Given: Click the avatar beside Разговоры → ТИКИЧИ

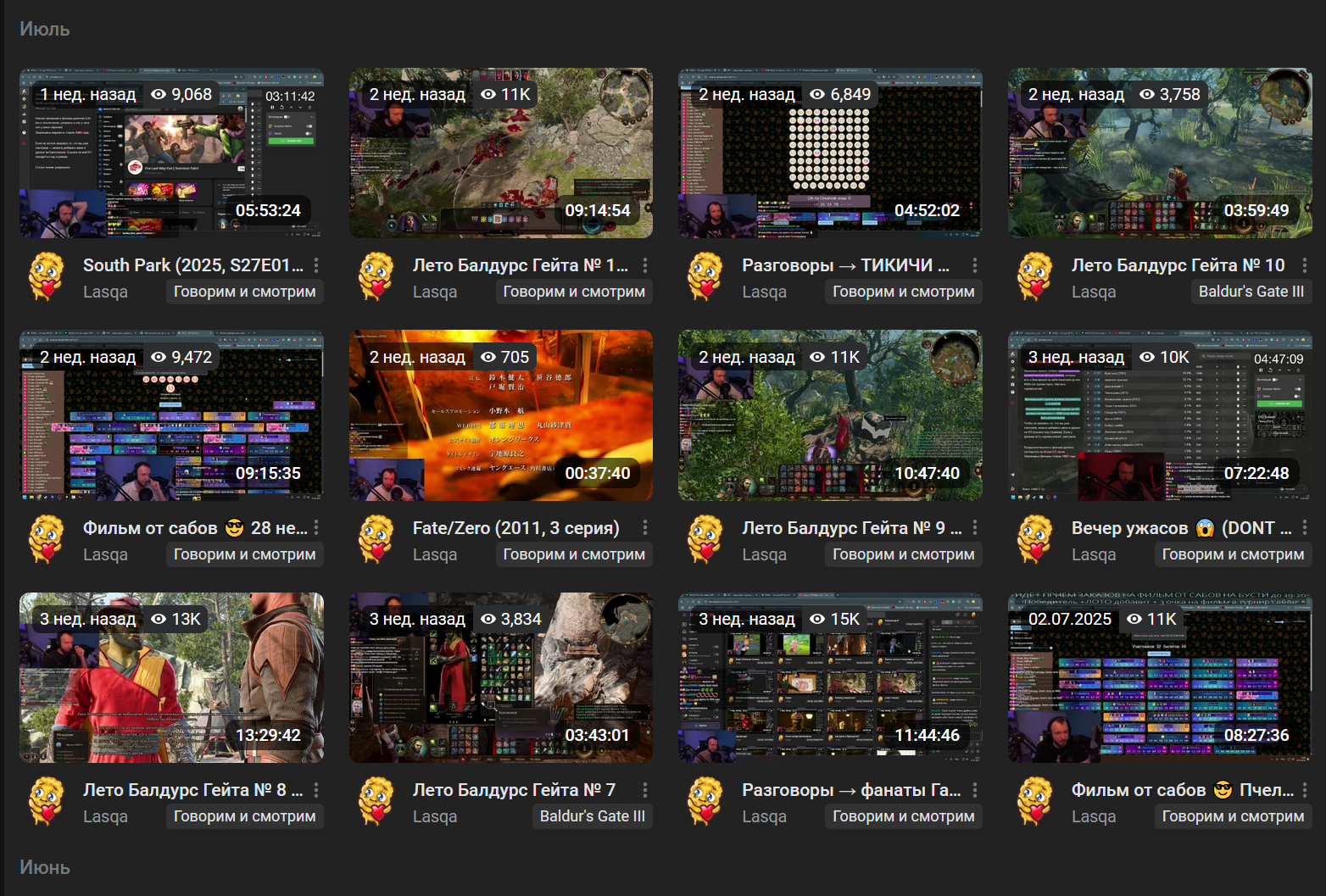Looking at the screenshot, I should [705, 277].
